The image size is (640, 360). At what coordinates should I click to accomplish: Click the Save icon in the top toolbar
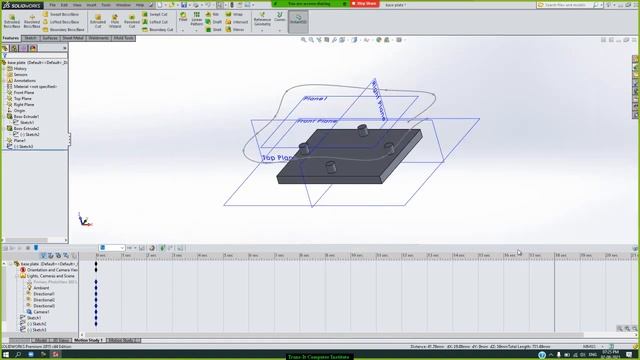[184, 5]
